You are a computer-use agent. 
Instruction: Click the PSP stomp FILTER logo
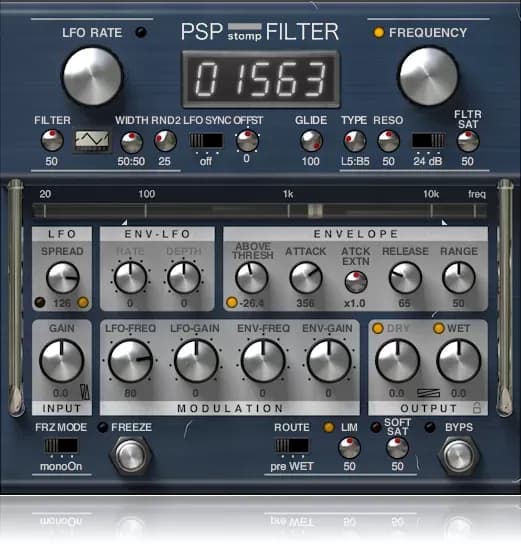[259, 32]
